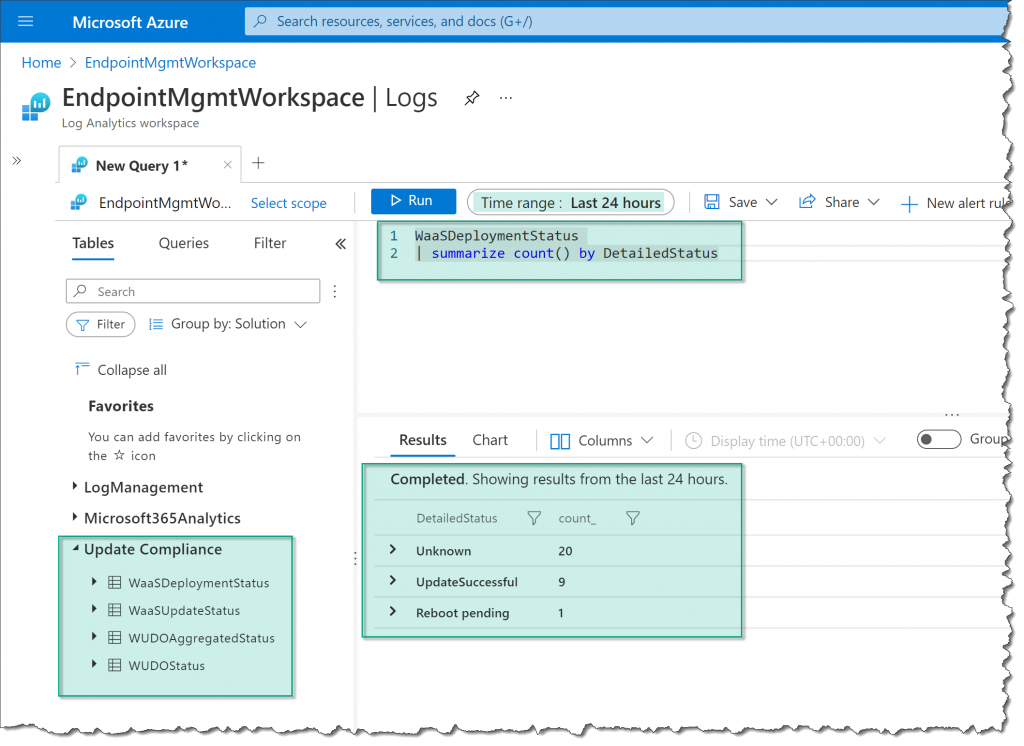Open EndpointMgmtWorkspace breadcrumb link
Viewport: 1024px width, 746px height.
click(x=170, y=63)
